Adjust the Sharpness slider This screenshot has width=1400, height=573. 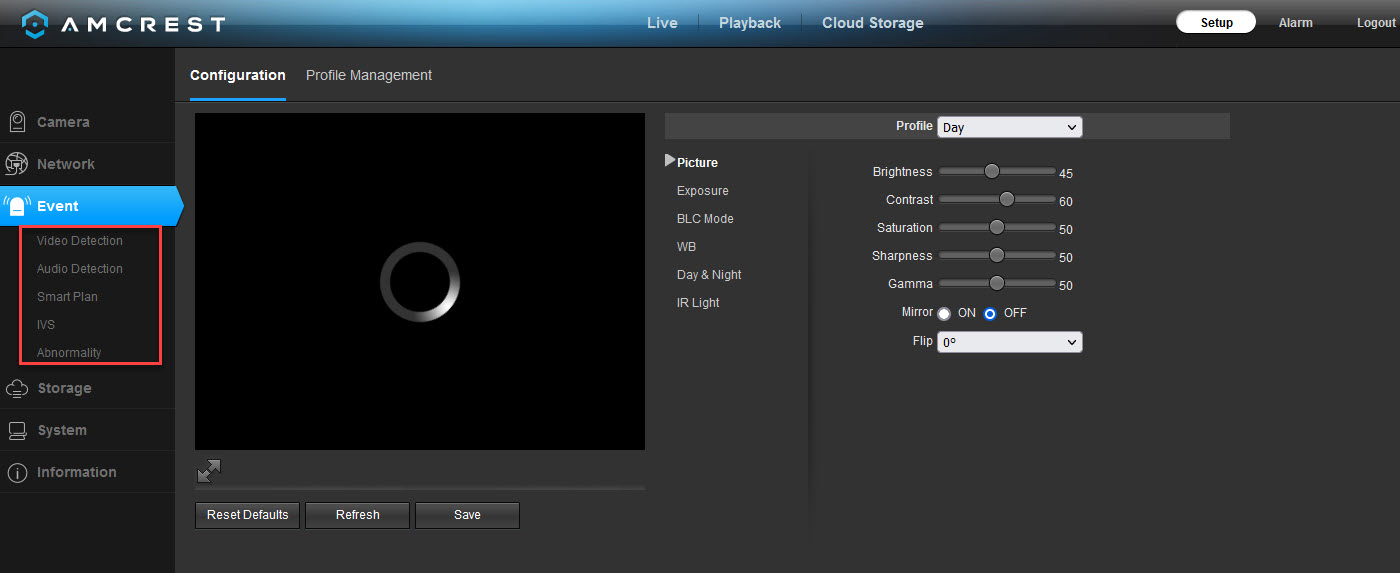pyautogui.click(x=997, y=255)
